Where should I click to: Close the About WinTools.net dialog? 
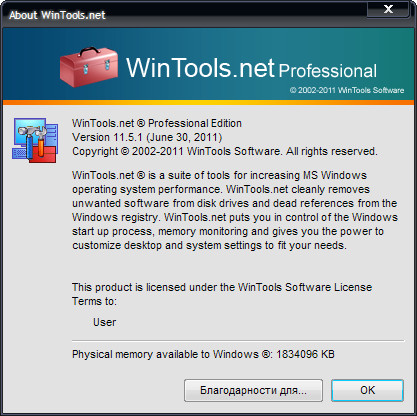[x=388, y=9]
